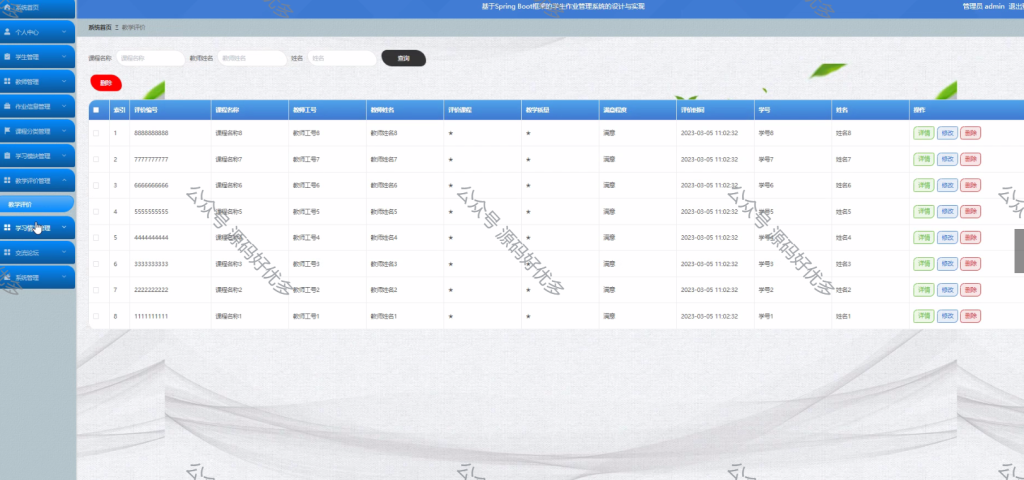Click the flag icon beside 课程分类管理
This screenshot has width=1024, height=480.
click(7, 131)
